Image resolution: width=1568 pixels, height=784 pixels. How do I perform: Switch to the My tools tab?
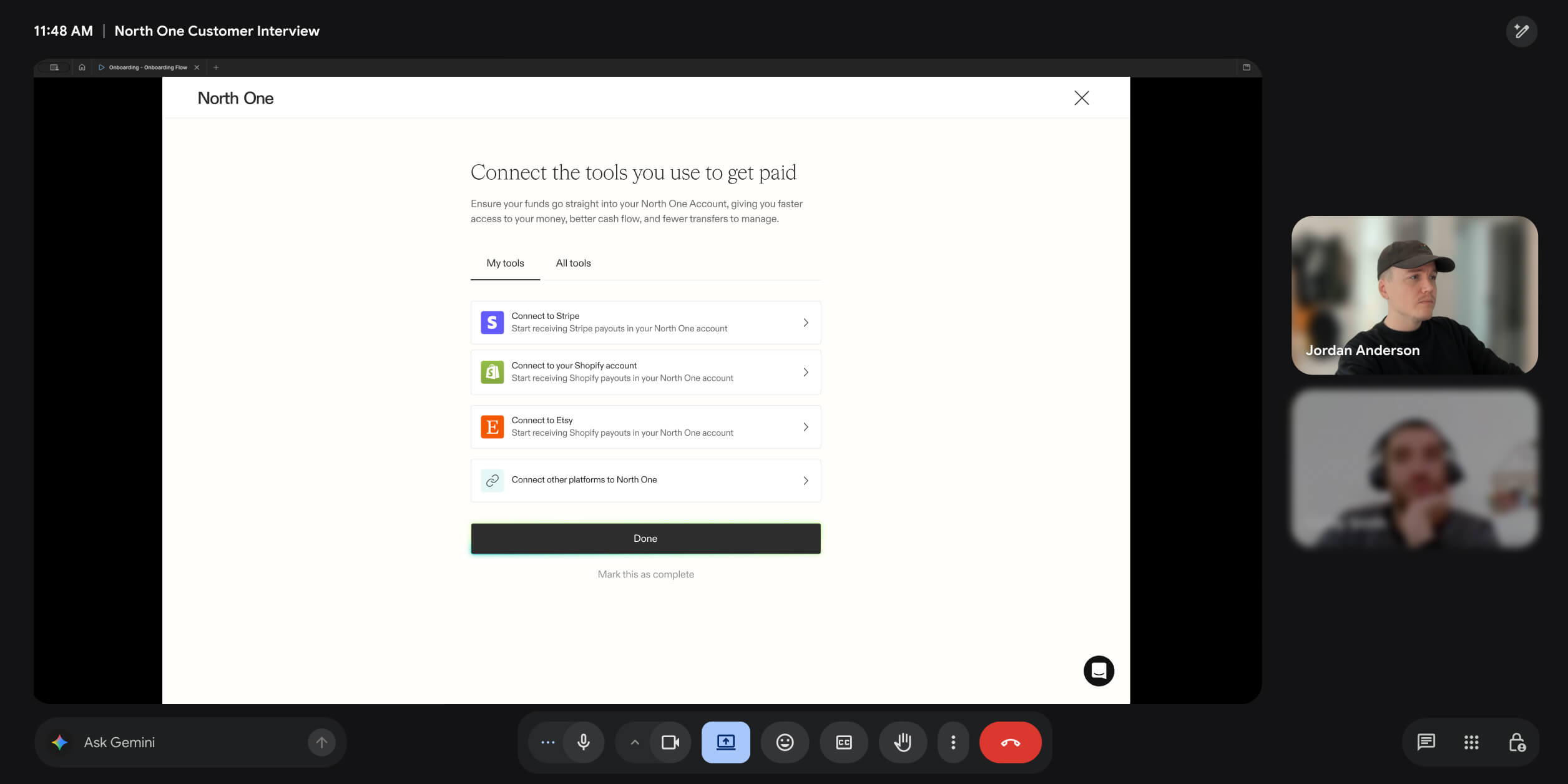pos(505,263)
